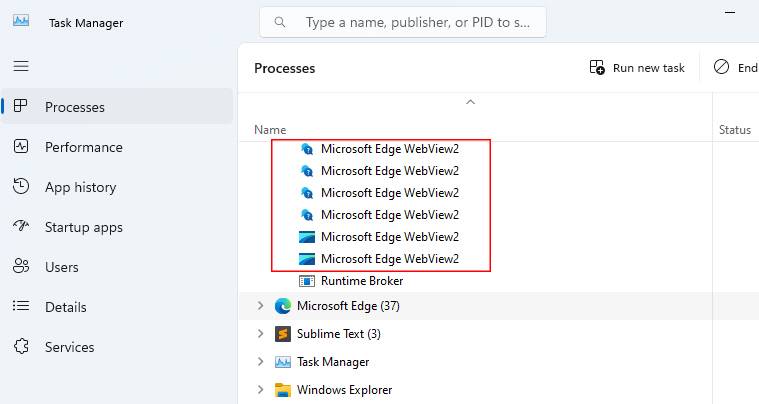Click the search box input field
Image resolution: width=759 pixels, height=404 pixels.
click(417, 22)
